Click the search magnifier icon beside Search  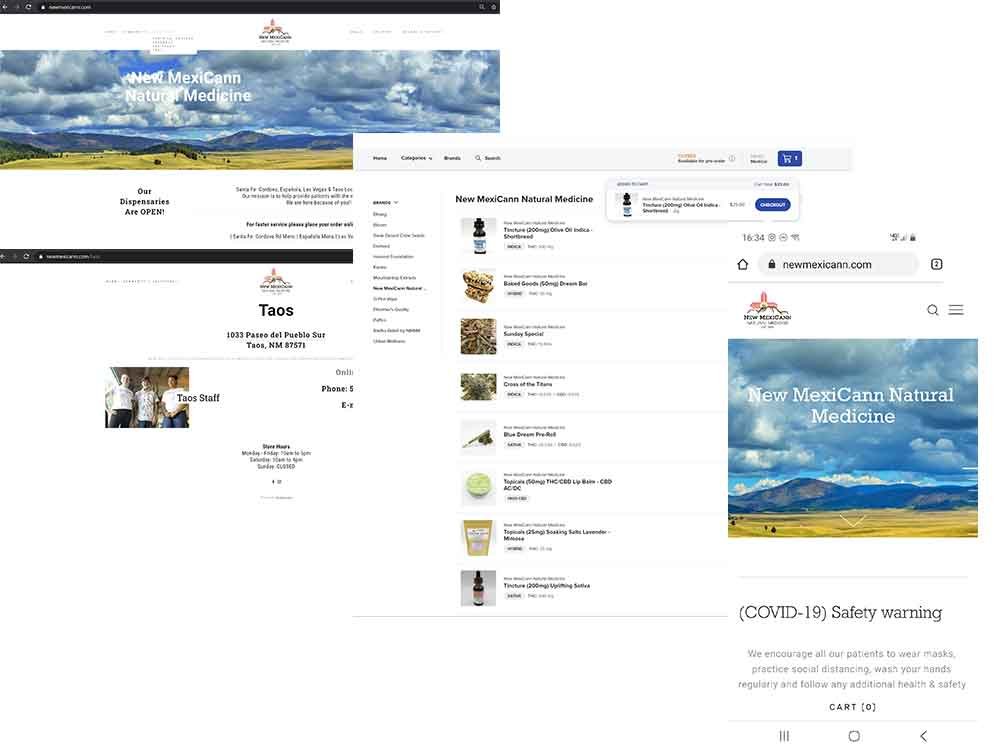coord(478,158)
